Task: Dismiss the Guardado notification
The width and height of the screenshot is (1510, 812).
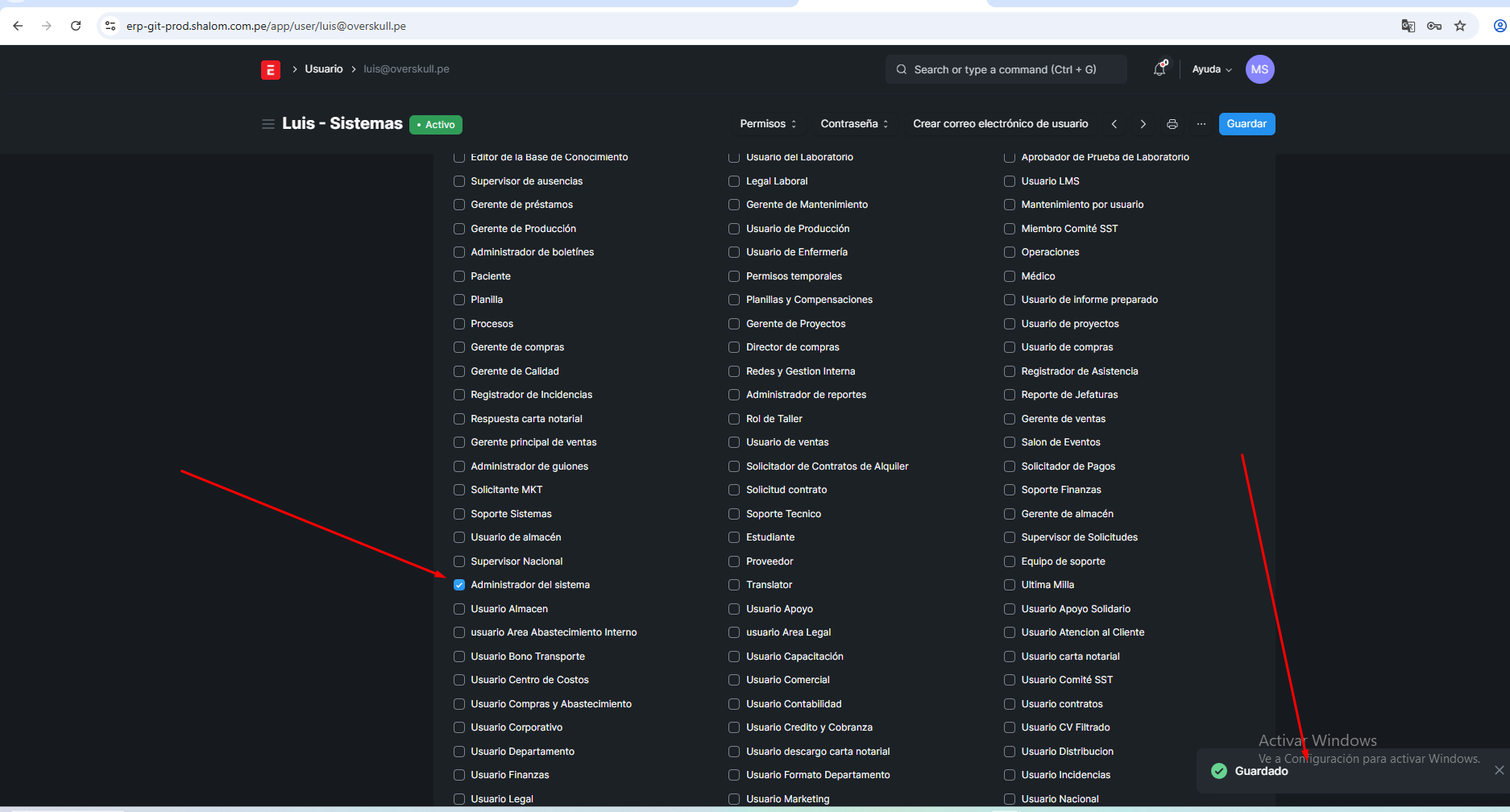Action: 1499,770
